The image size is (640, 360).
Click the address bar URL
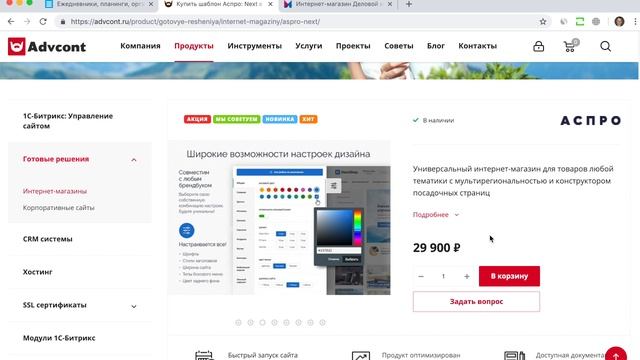[x=195, y=22]
